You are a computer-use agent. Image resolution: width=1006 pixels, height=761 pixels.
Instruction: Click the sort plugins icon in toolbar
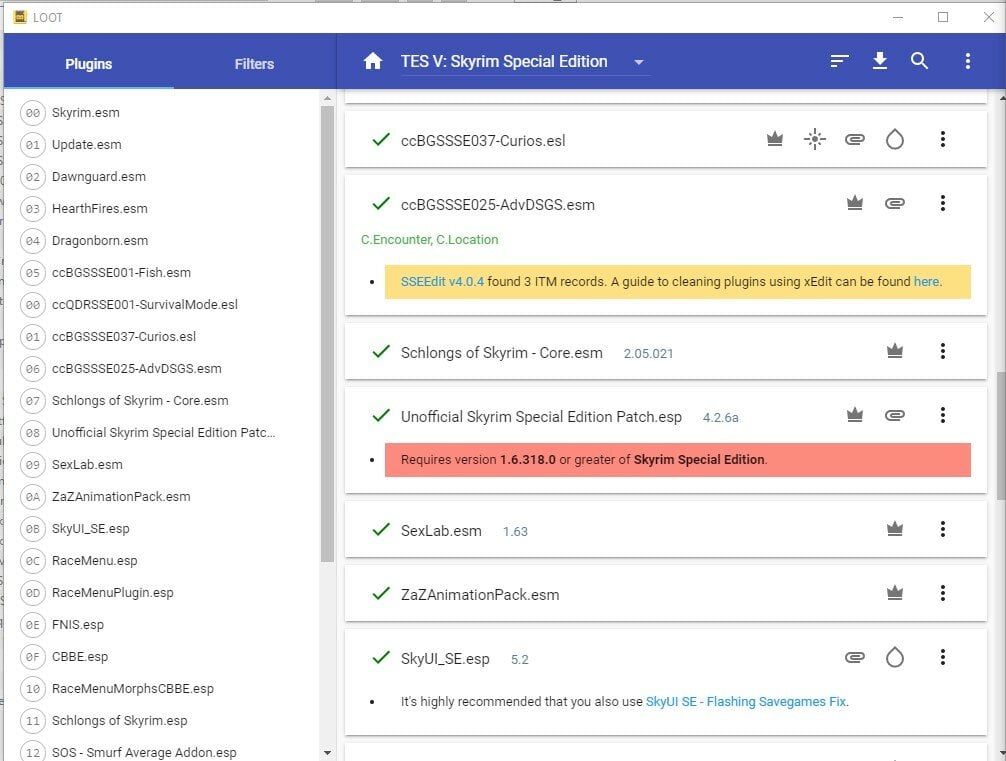[839, 62]
